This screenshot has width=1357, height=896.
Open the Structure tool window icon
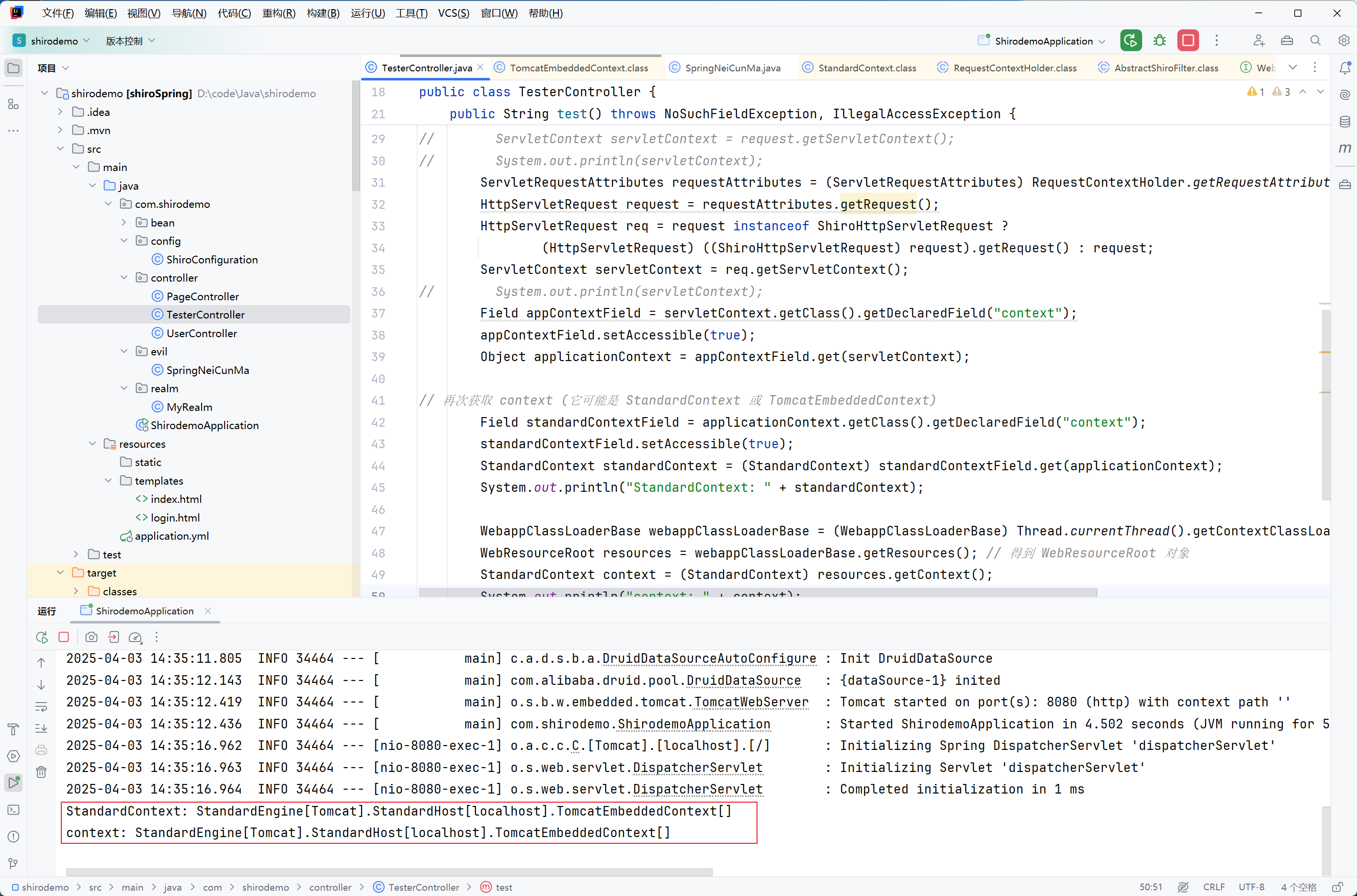click(x=13, y=104)
